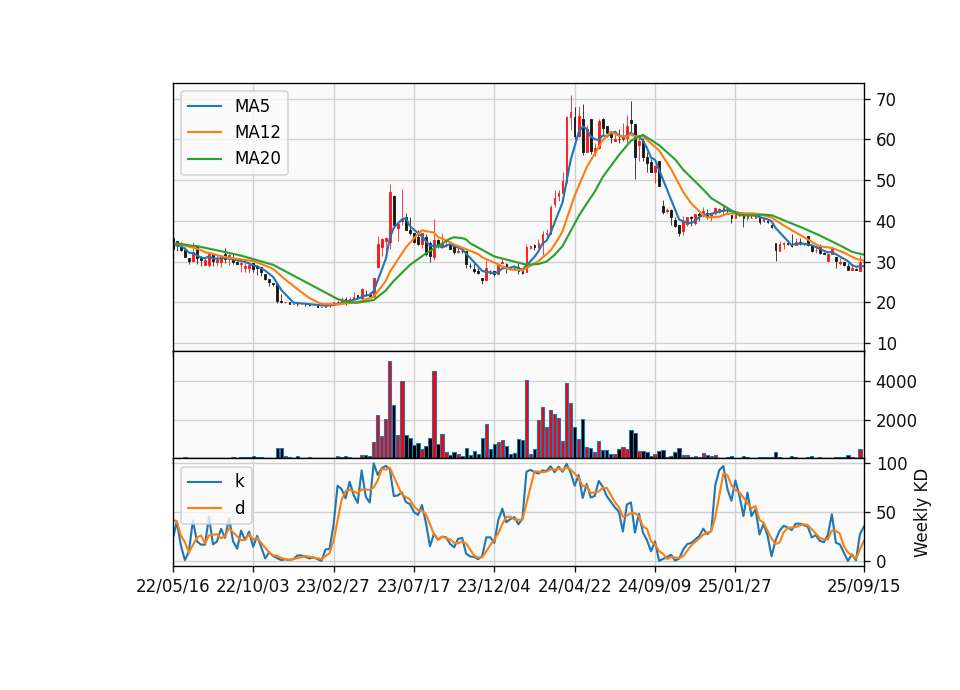Click the volume axis value 2000
960x690 pixels.
[896, 421]
